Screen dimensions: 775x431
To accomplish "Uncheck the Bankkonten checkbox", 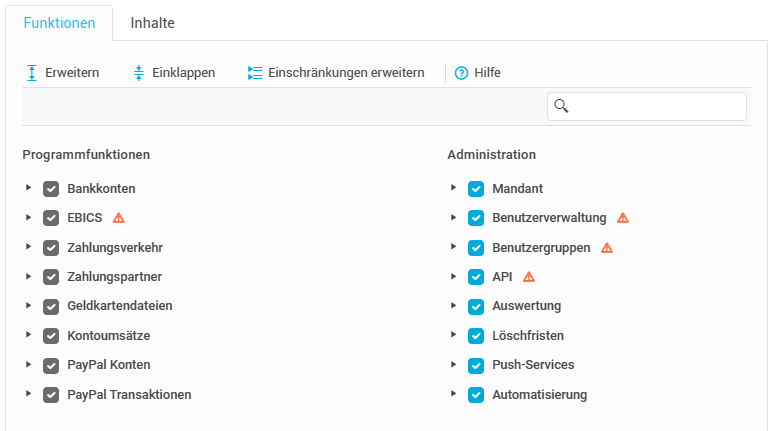I will click(x=51, y=188).
